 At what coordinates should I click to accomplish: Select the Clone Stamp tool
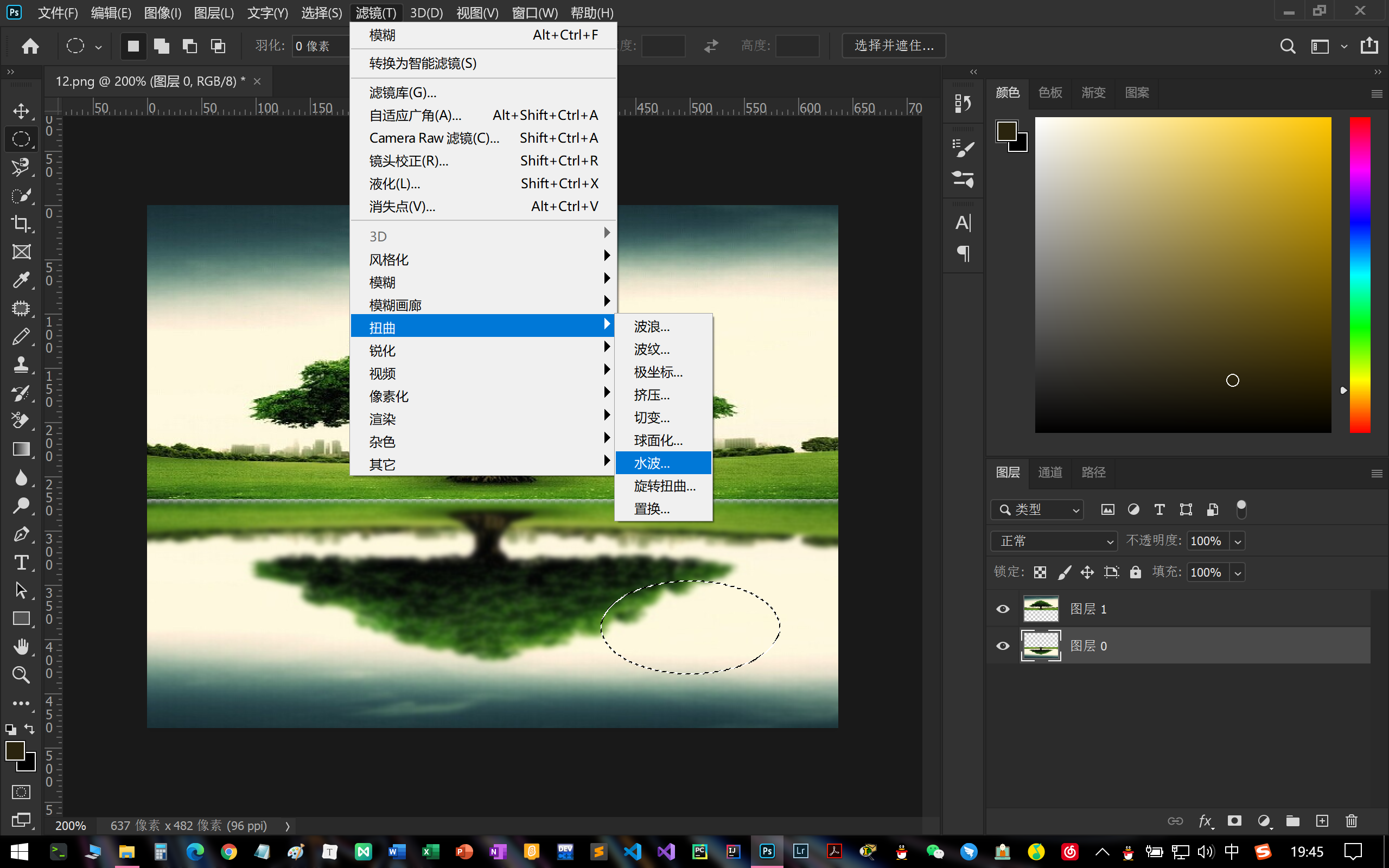click(21, 365)
